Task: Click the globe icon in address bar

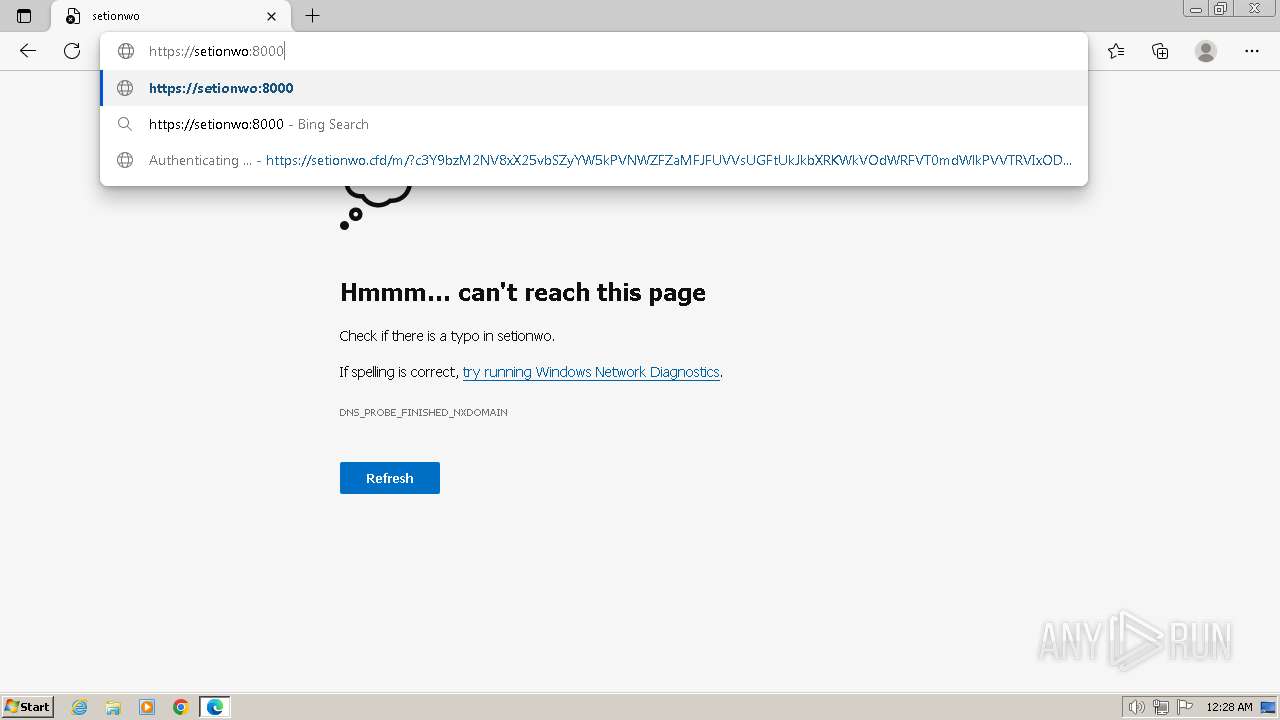Action: coord(126,51)
